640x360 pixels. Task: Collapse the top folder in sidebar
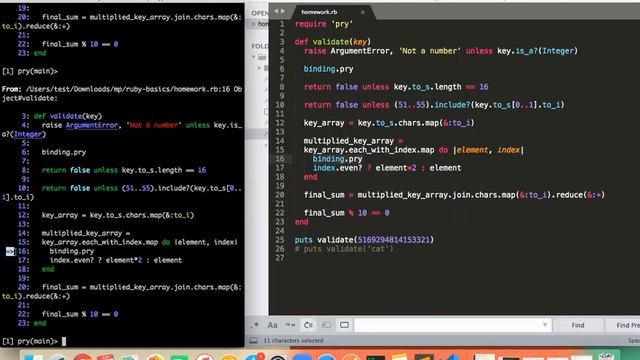coord(253,57)
